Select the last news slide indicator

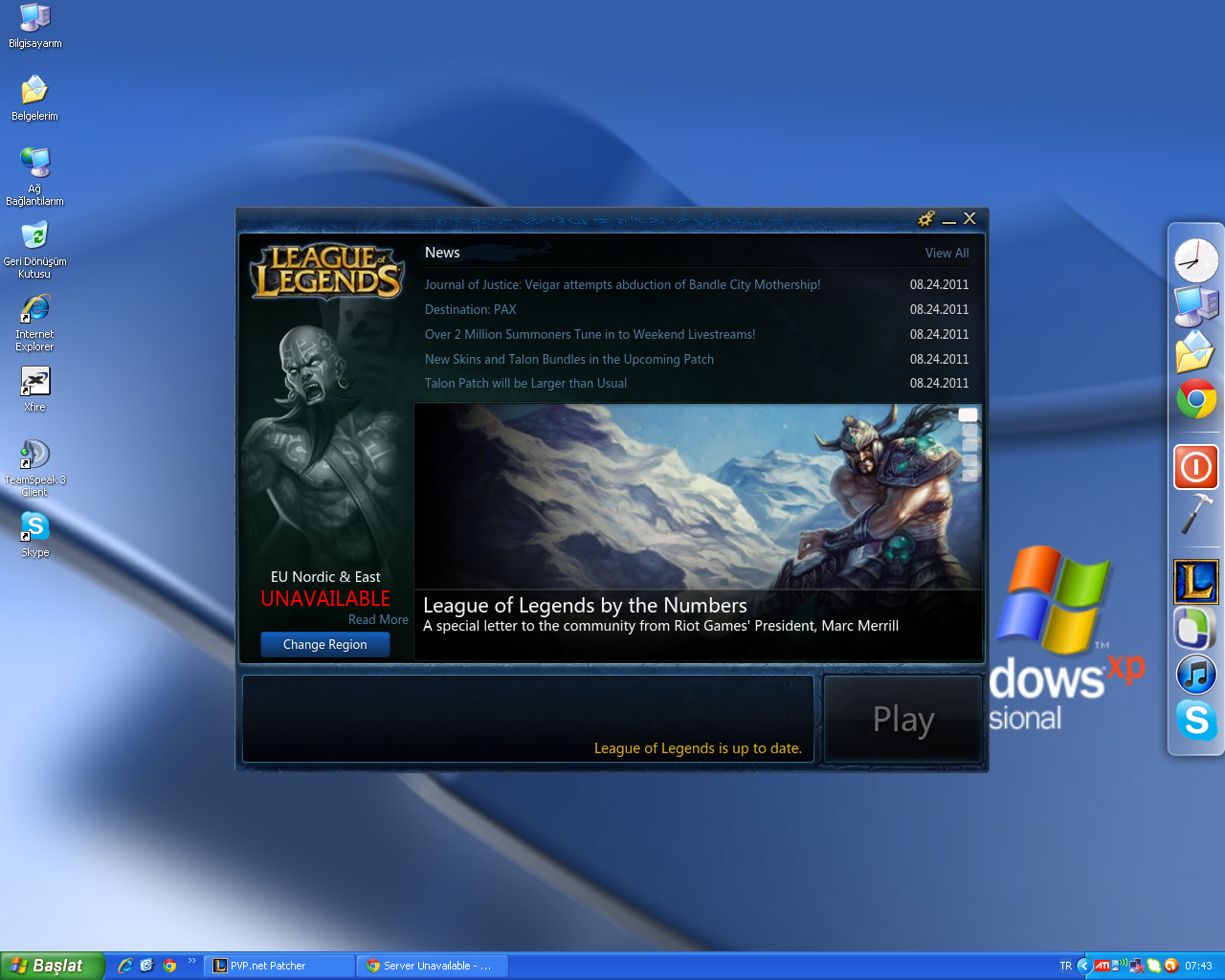969,476
